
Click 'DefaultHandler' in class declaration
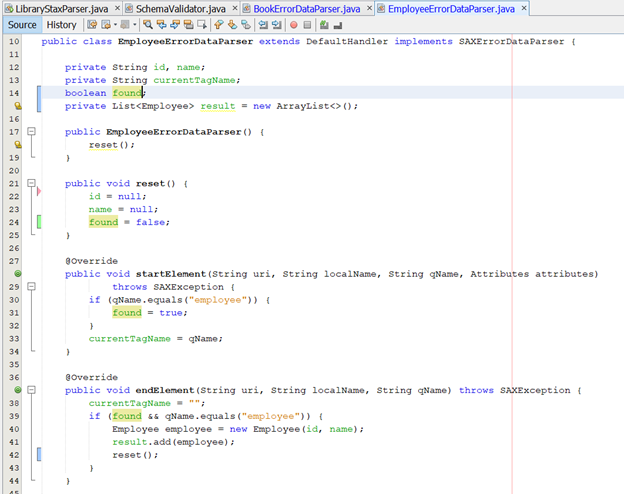pos(347,41)
